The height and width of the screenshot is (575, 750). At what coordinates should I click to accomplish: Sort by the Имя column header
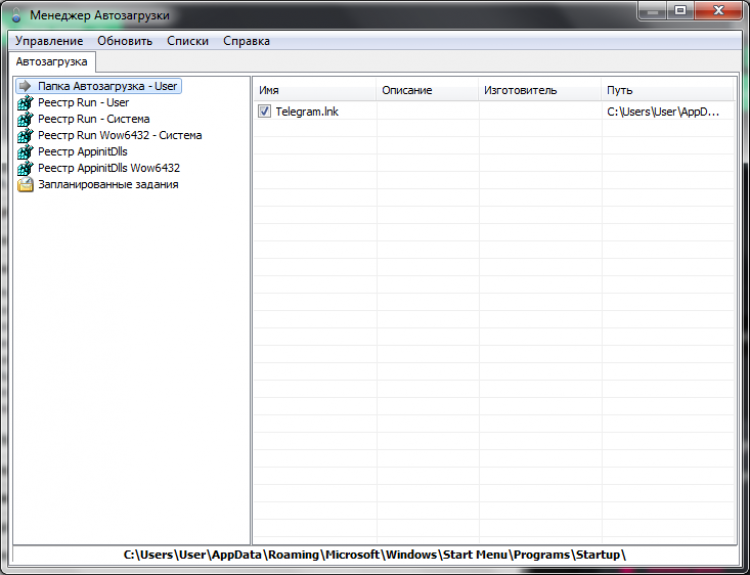315,90
